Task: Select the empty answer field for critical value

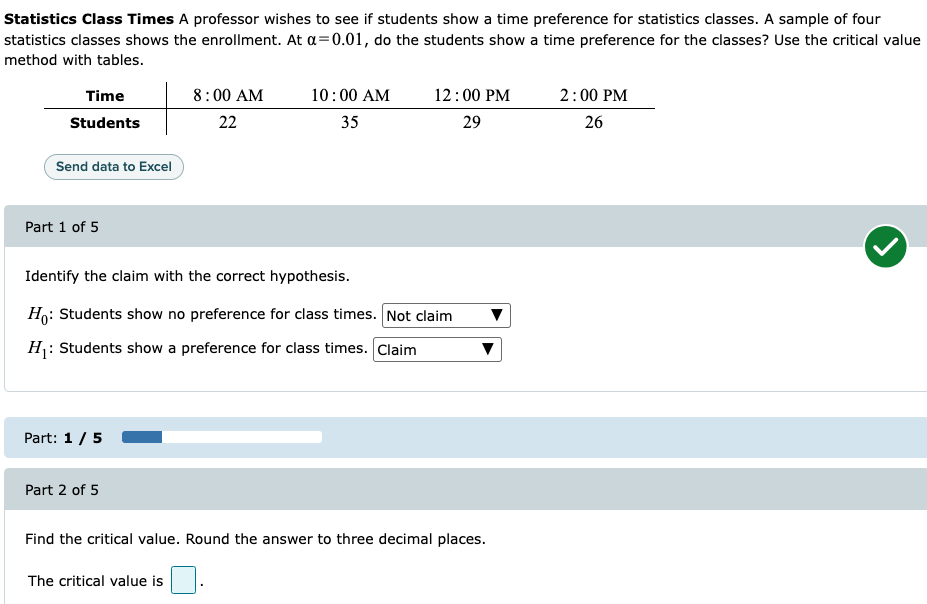Action: click(x=183, y=580)
